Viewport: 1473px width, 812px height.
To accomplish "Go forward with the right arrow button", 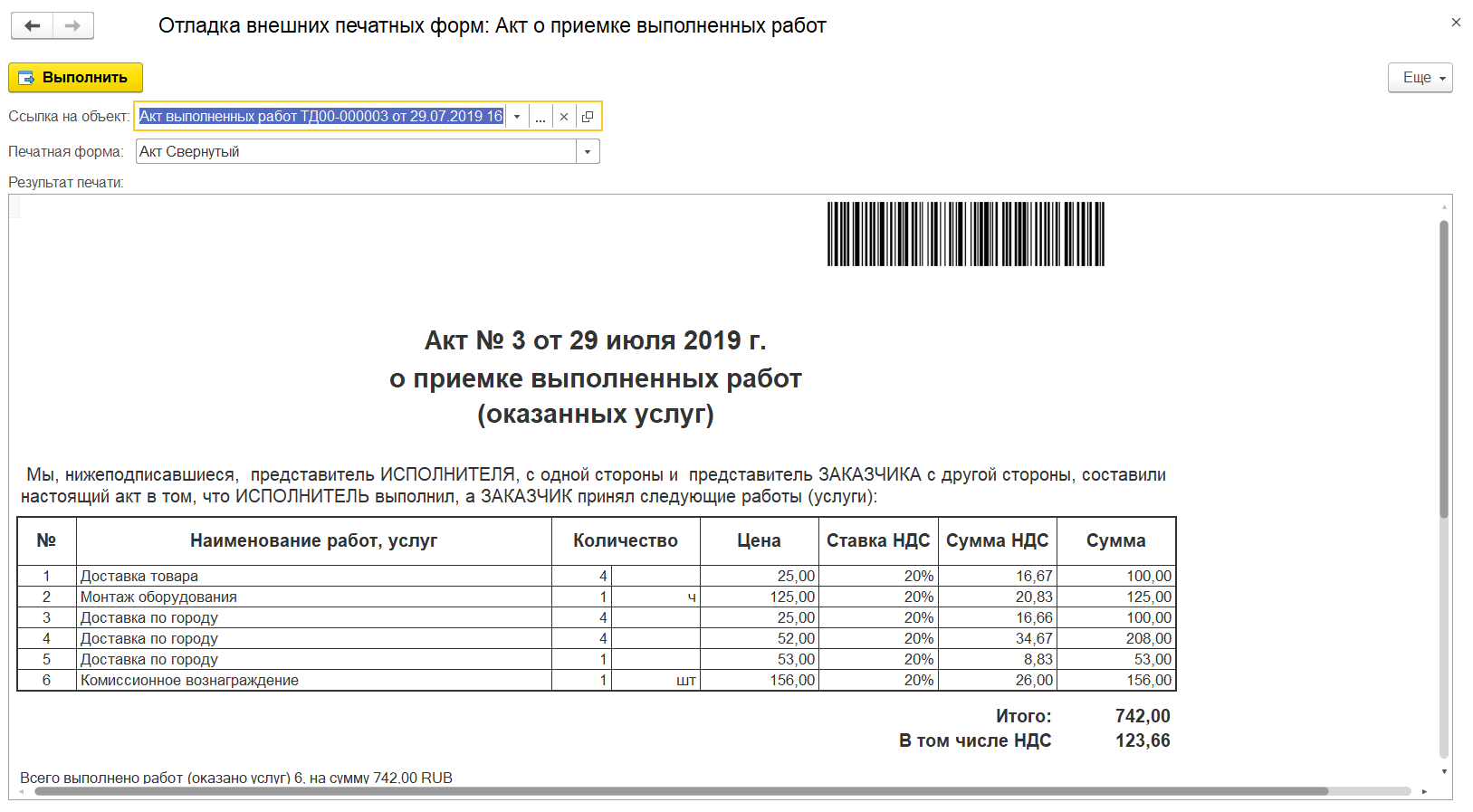I will 73,26.
